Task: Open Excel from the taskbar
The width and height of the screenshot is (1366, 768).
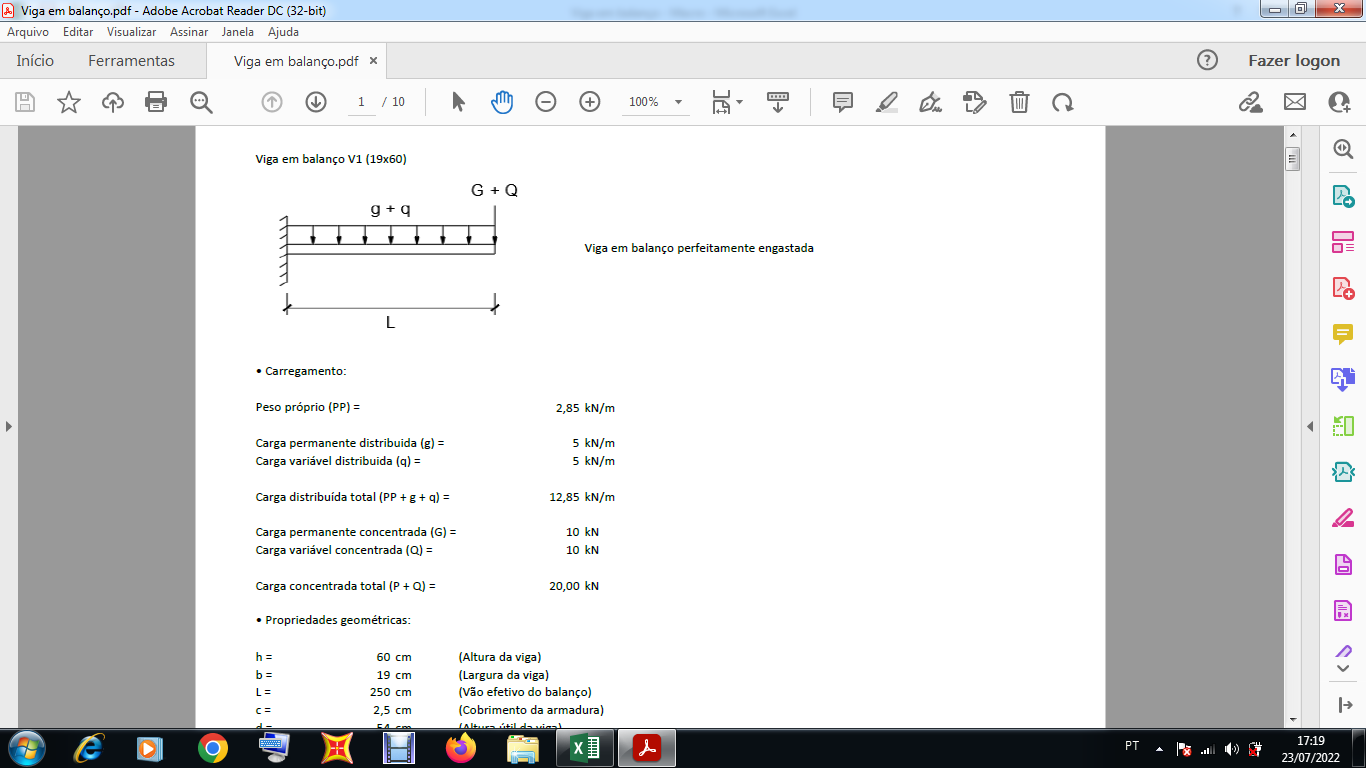Action: (x=586, y=748)
